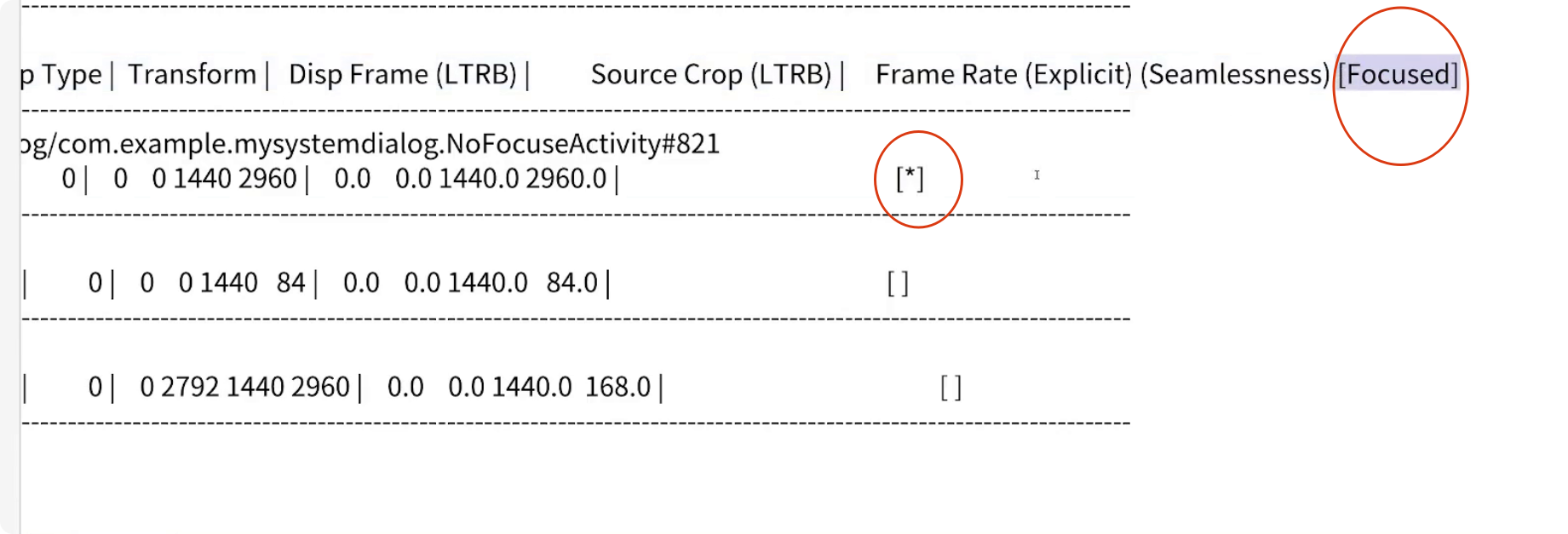Click the 0 2792 1440 2960 display frame

(x=244, y=388)
